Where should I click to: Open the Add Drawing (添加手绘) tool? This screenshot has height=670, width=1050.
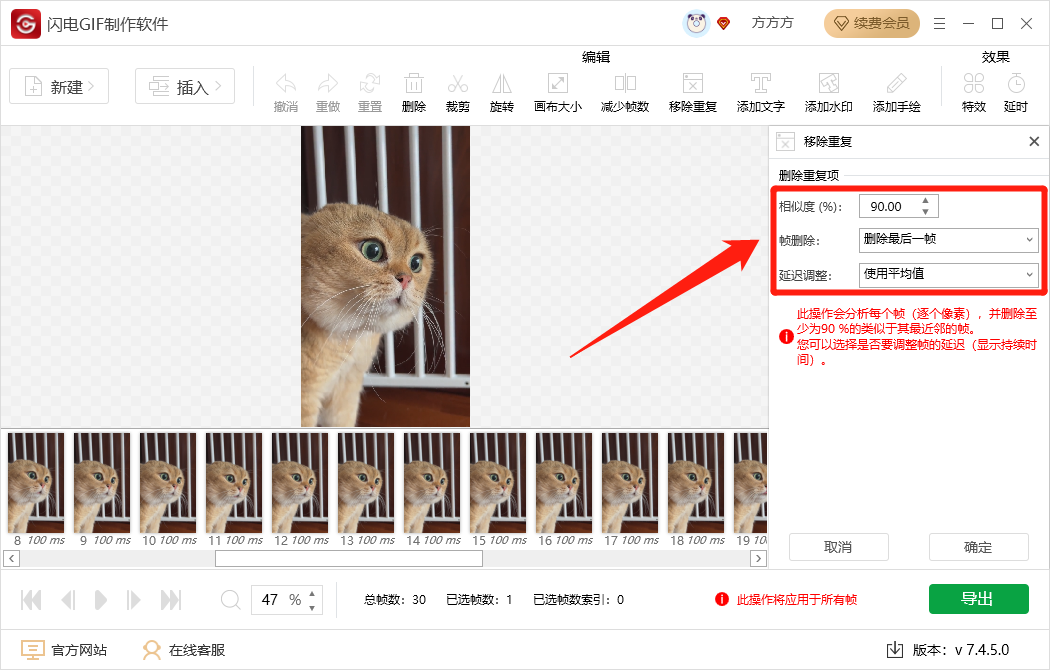click(897, 84)
